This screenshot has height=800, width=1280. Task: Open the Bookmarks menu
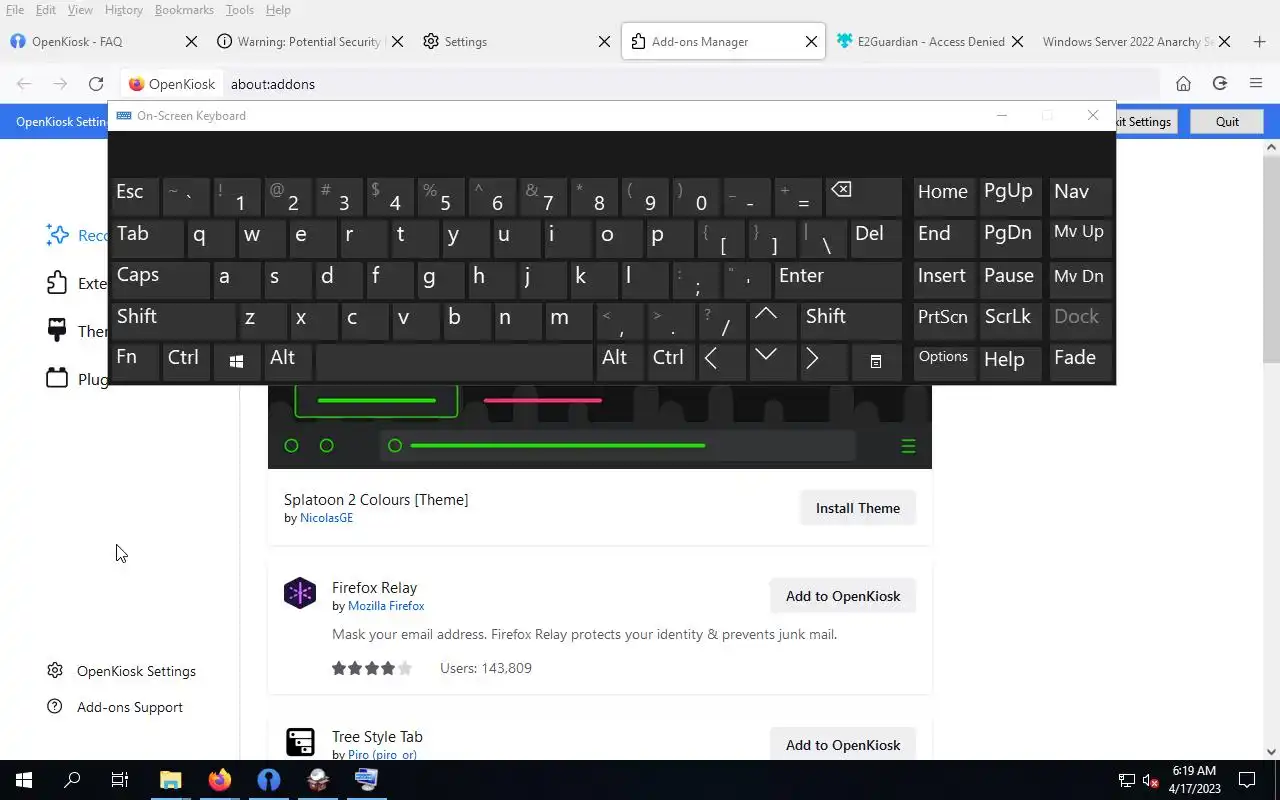pos(184,10)
